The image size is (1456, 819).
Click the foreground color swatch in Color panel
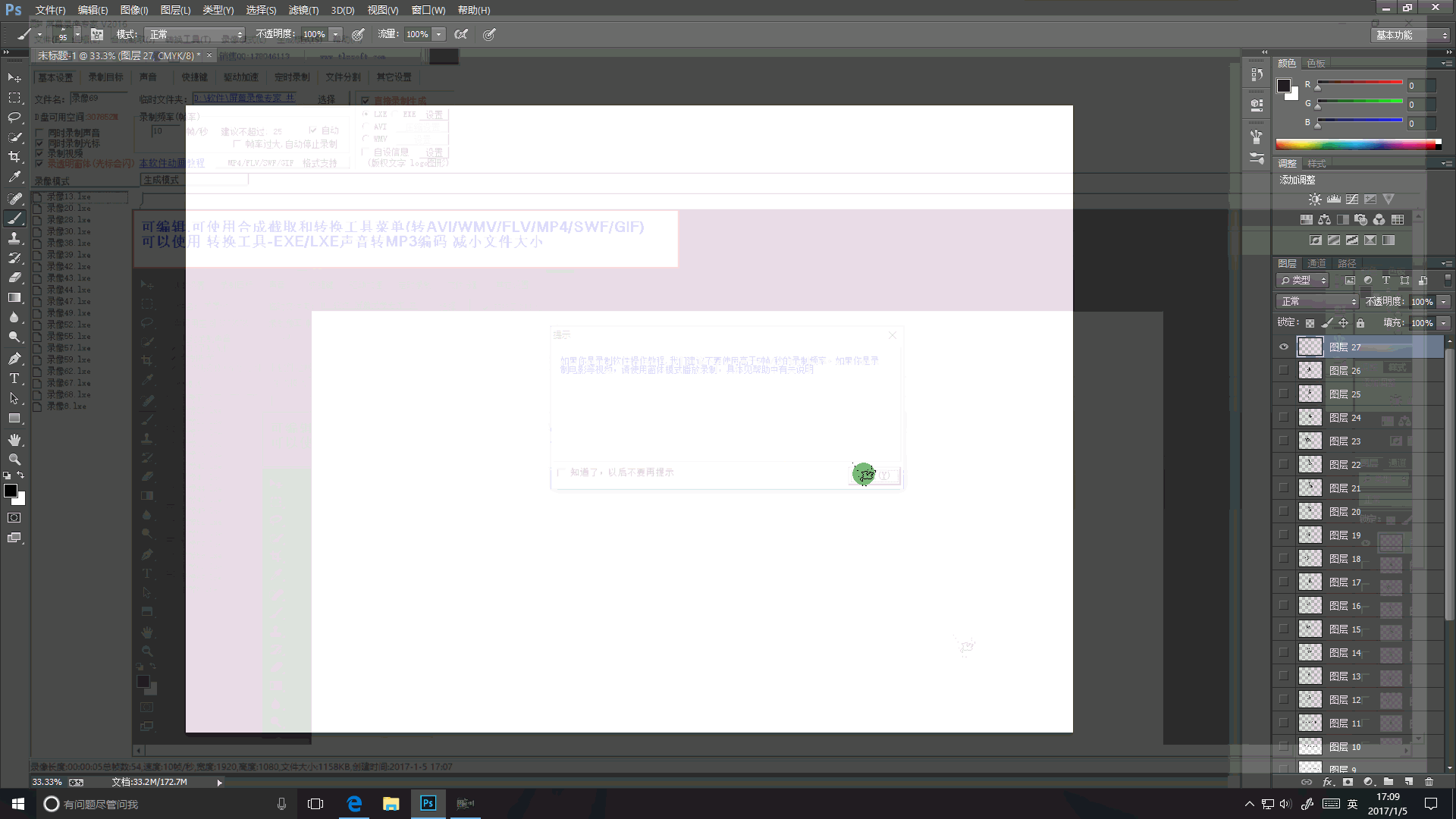tap(1283, 86)
